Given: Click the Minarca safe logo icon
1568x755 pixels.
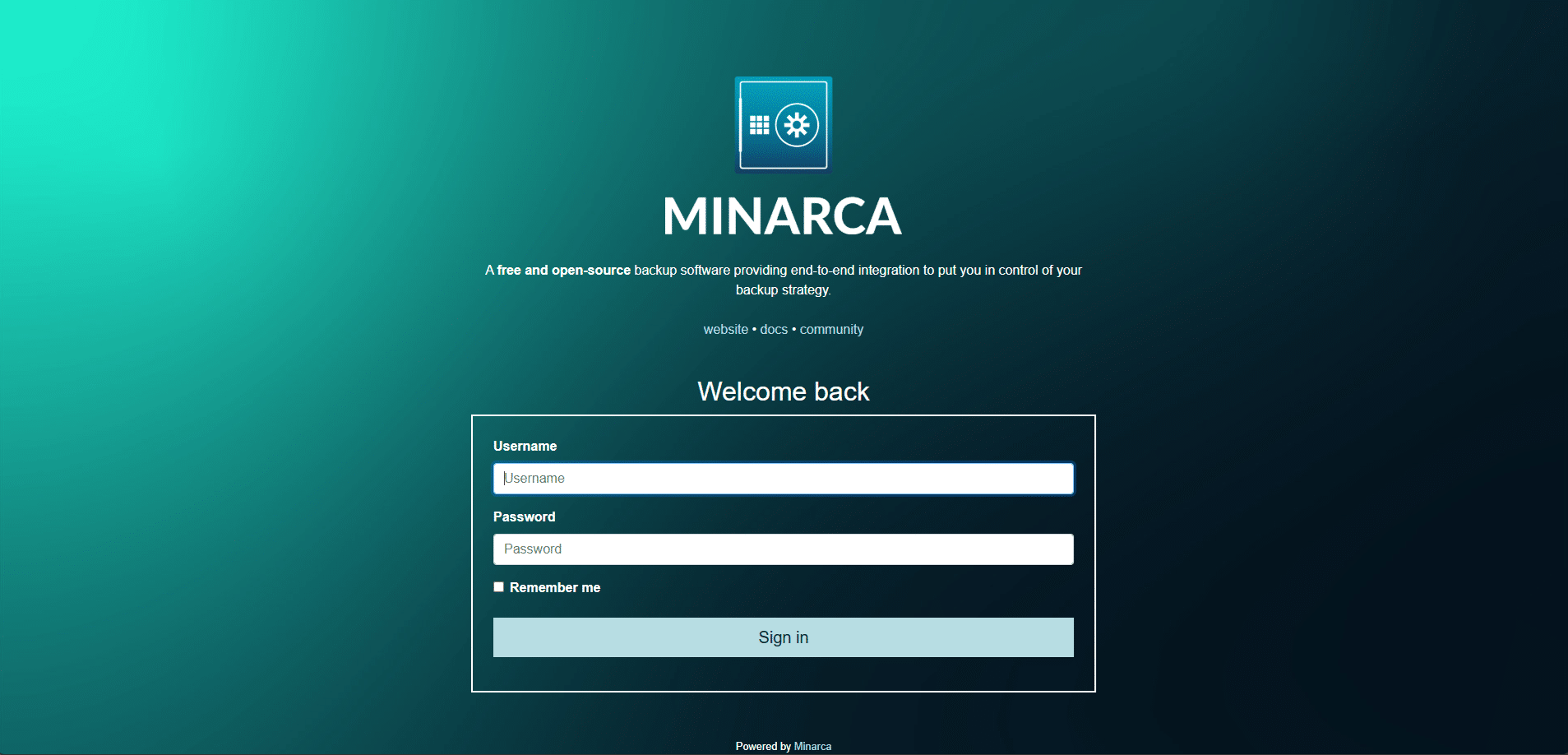Looking at the screenshot, I should click(784, 125).
